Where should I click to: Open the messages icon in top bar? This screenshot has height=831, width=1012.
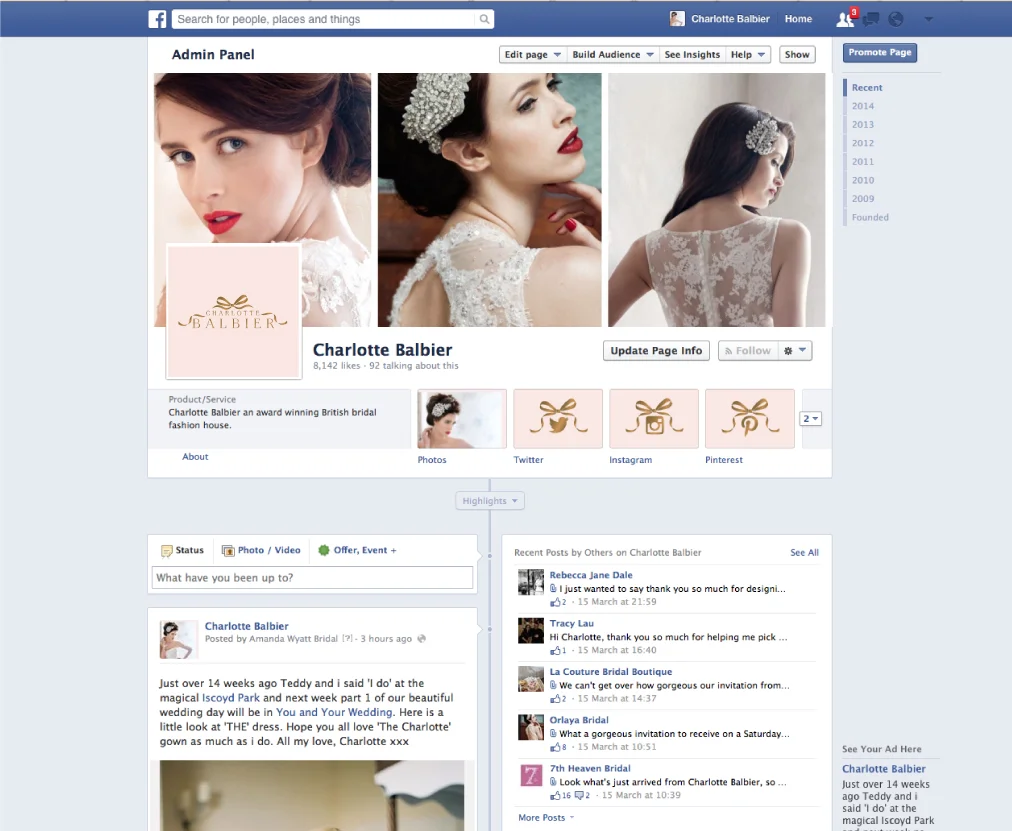tap(871, 19)
